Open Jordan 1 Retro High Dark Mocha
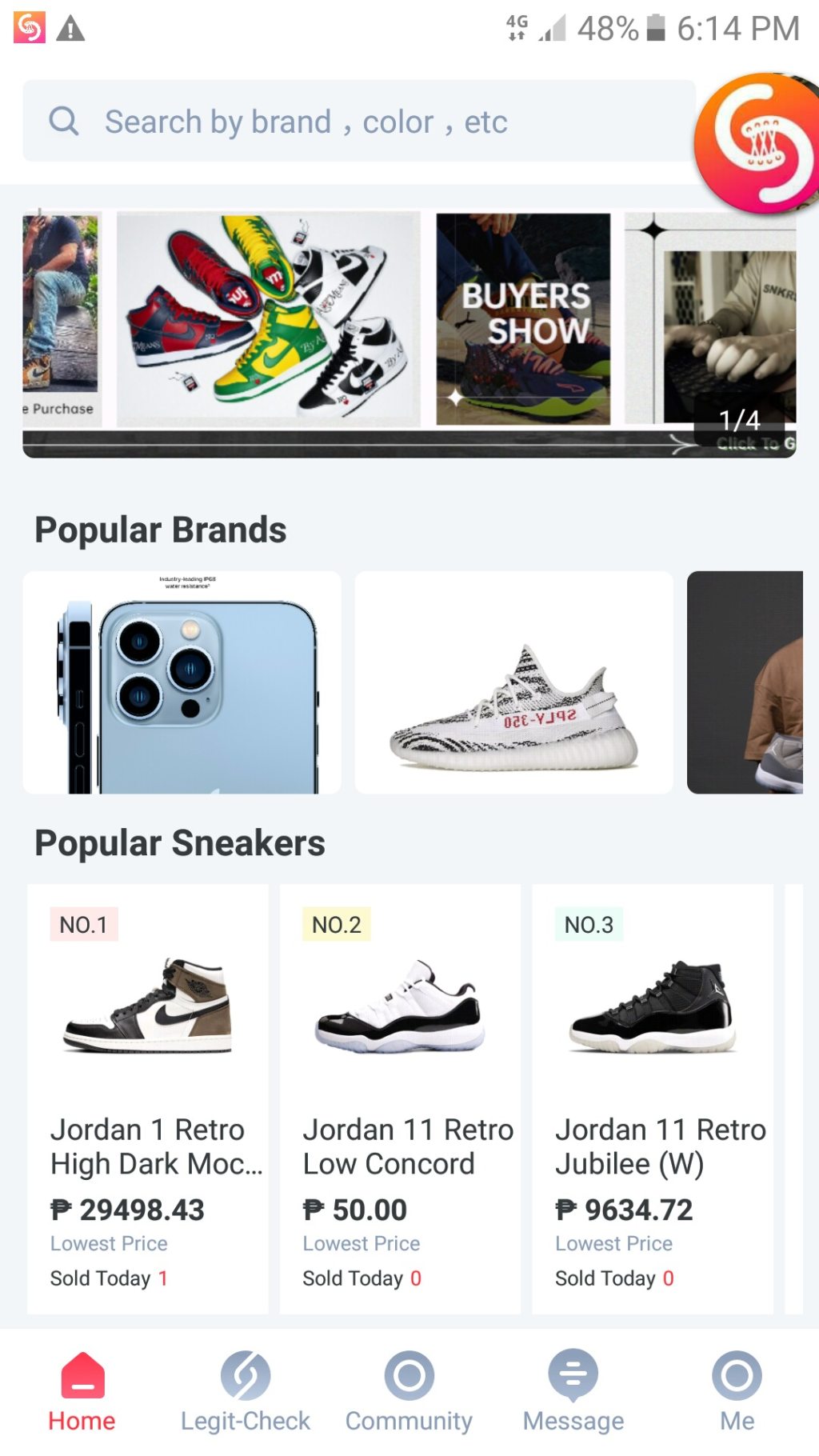Viewport: 819px width, 1456px height. click(x=148, y=1098)
